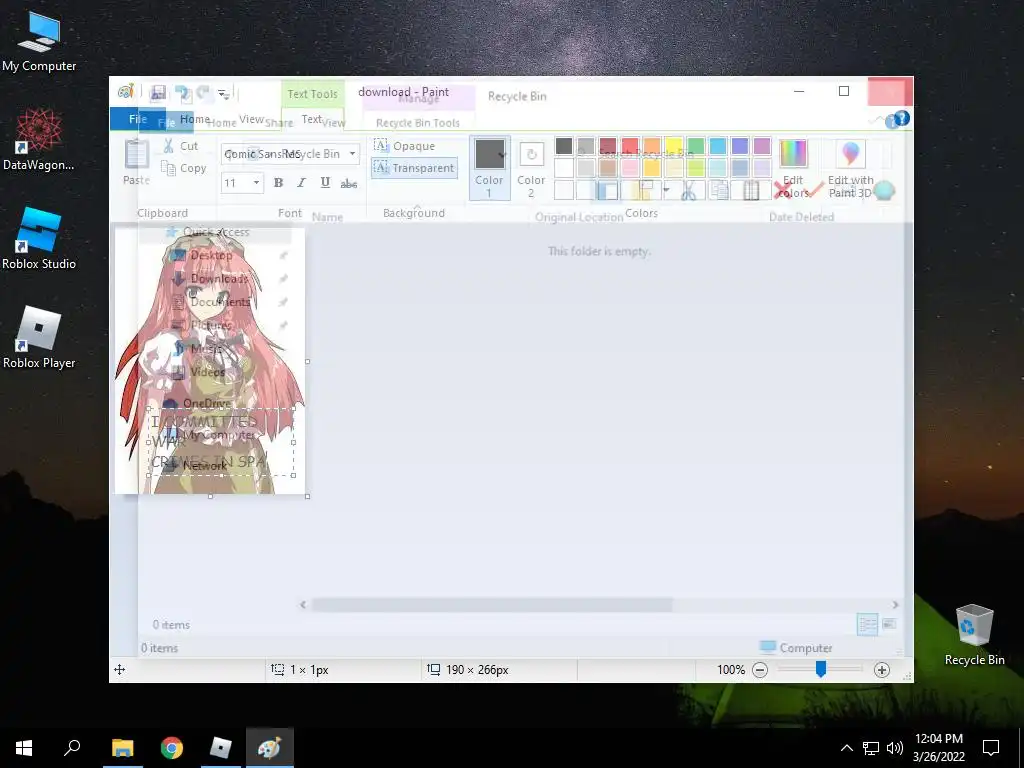Pick the green color swatch
This screenshot has height=768, width=1024.
pyautogui.click(x=696, y=146)
